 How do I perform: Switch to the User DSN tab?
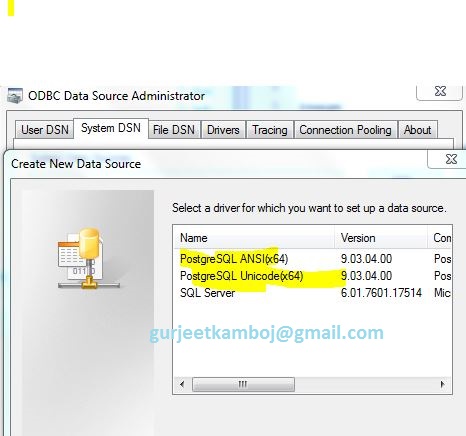45,130
